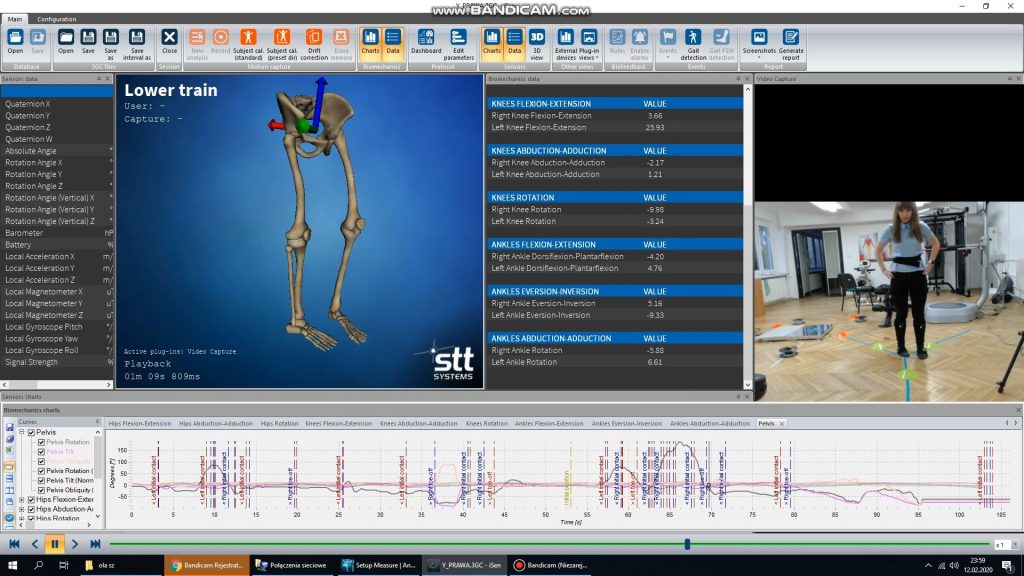
Task: Uncheck the Pelvis Rotation curve checkbox
Action: (x=41, y=442)
